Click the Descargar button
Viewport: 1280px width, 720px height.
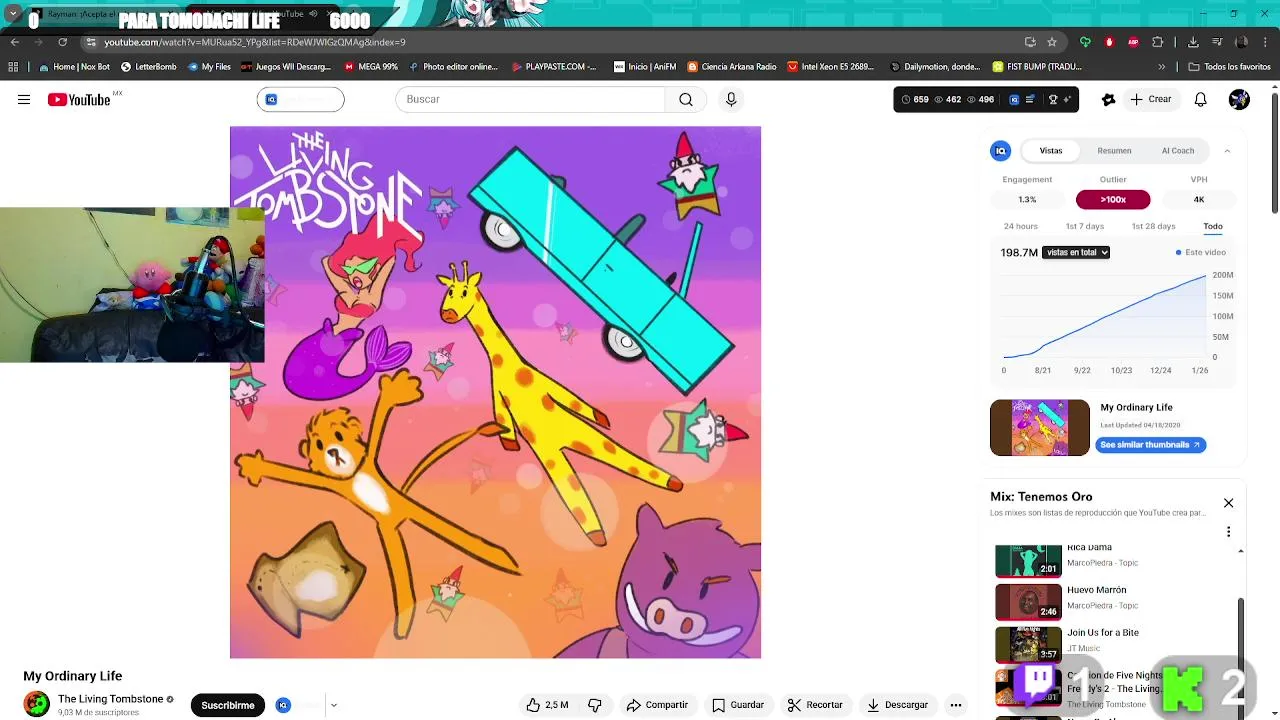pos(898,705)
